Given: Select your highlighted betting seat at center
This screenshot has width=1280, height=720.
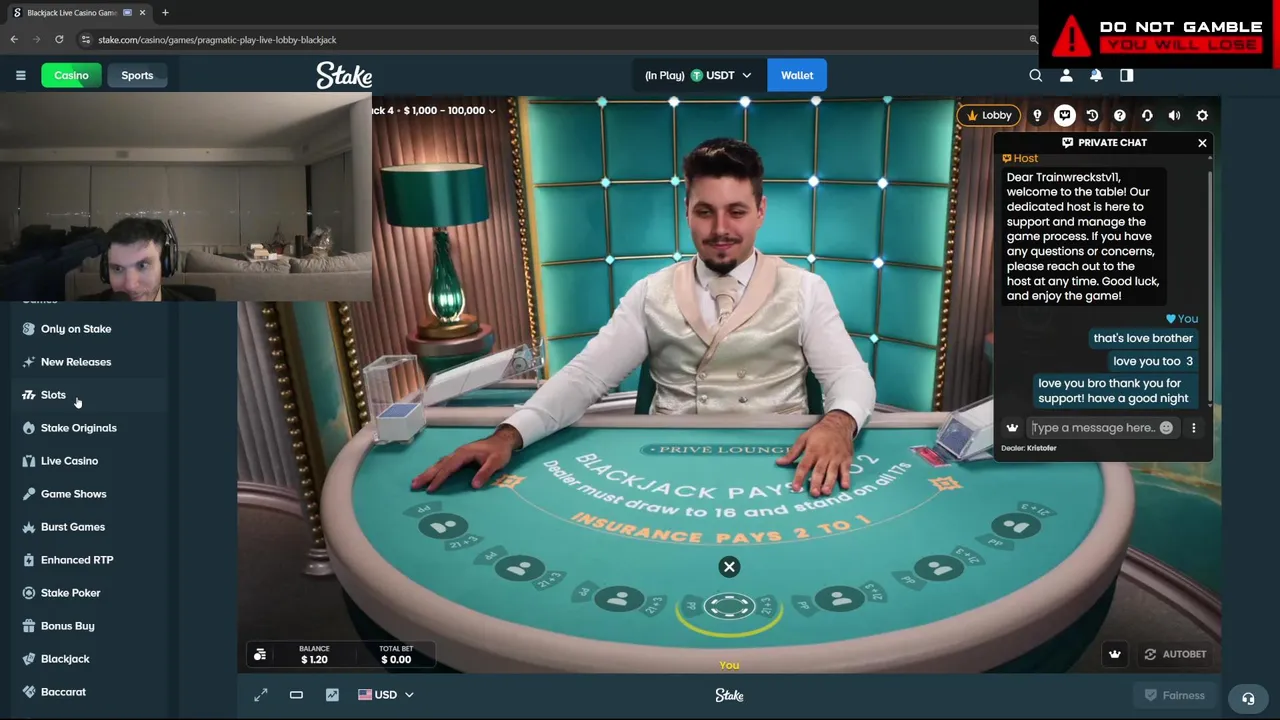Looking at the screenshot, I should [729, 607].
